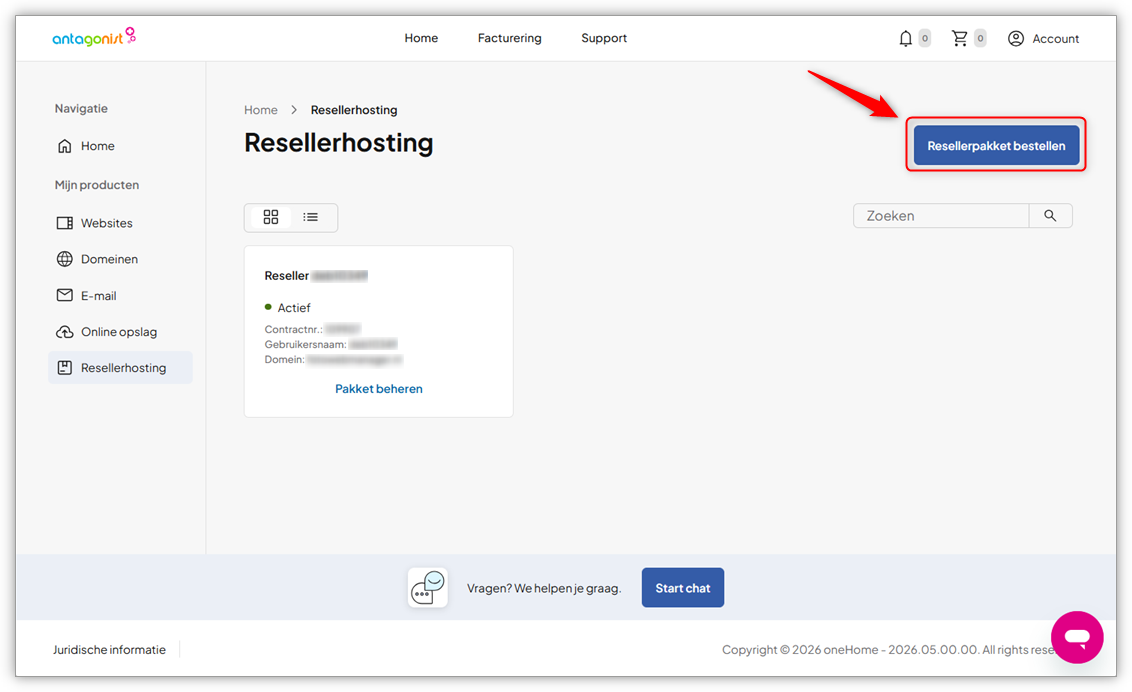Open Pakket beheren for the reseller package
1132x692 pixels.
coord(378,388)
